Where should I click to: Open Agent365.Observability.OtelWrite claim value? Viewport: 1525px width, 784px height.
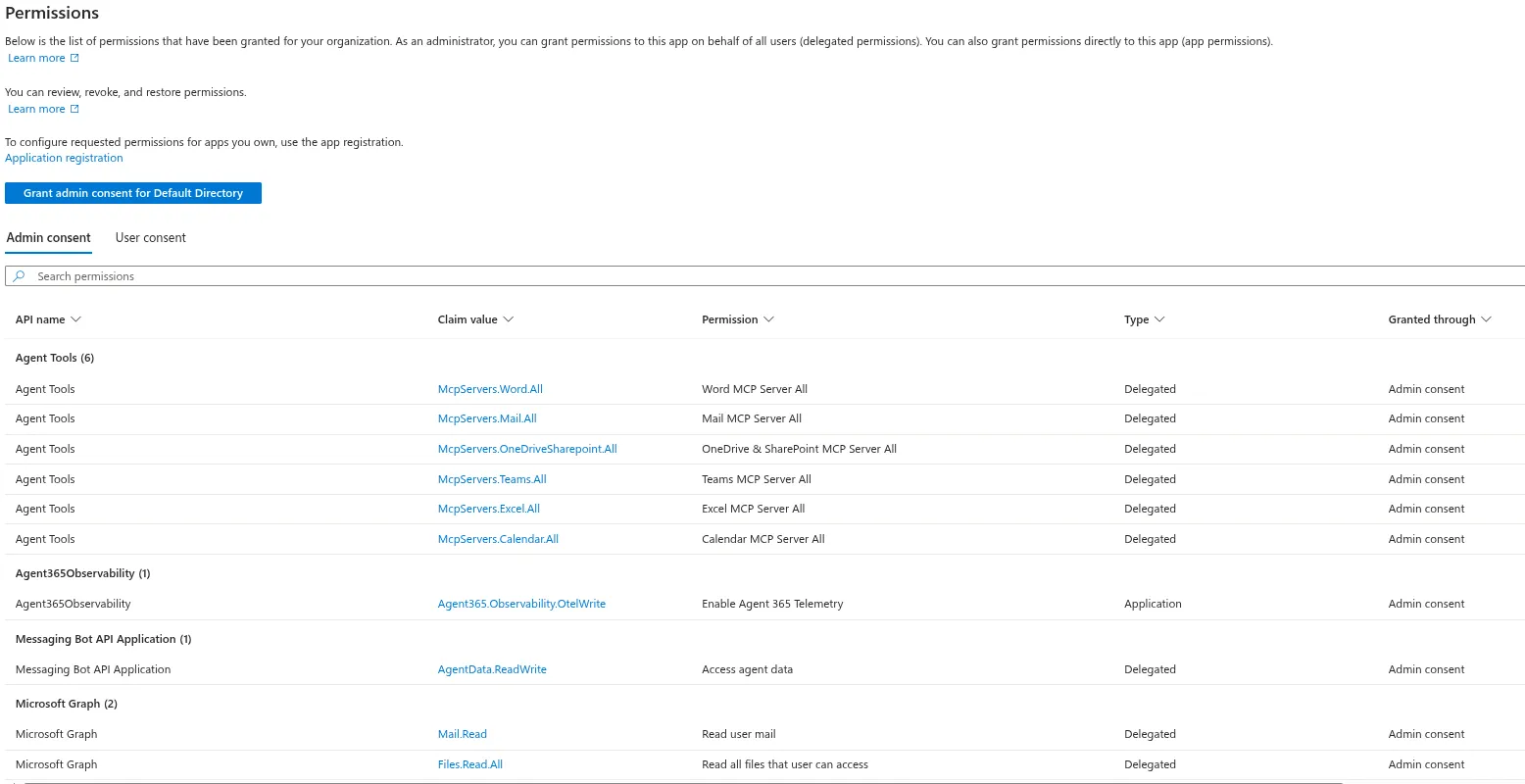pos(521,604)
